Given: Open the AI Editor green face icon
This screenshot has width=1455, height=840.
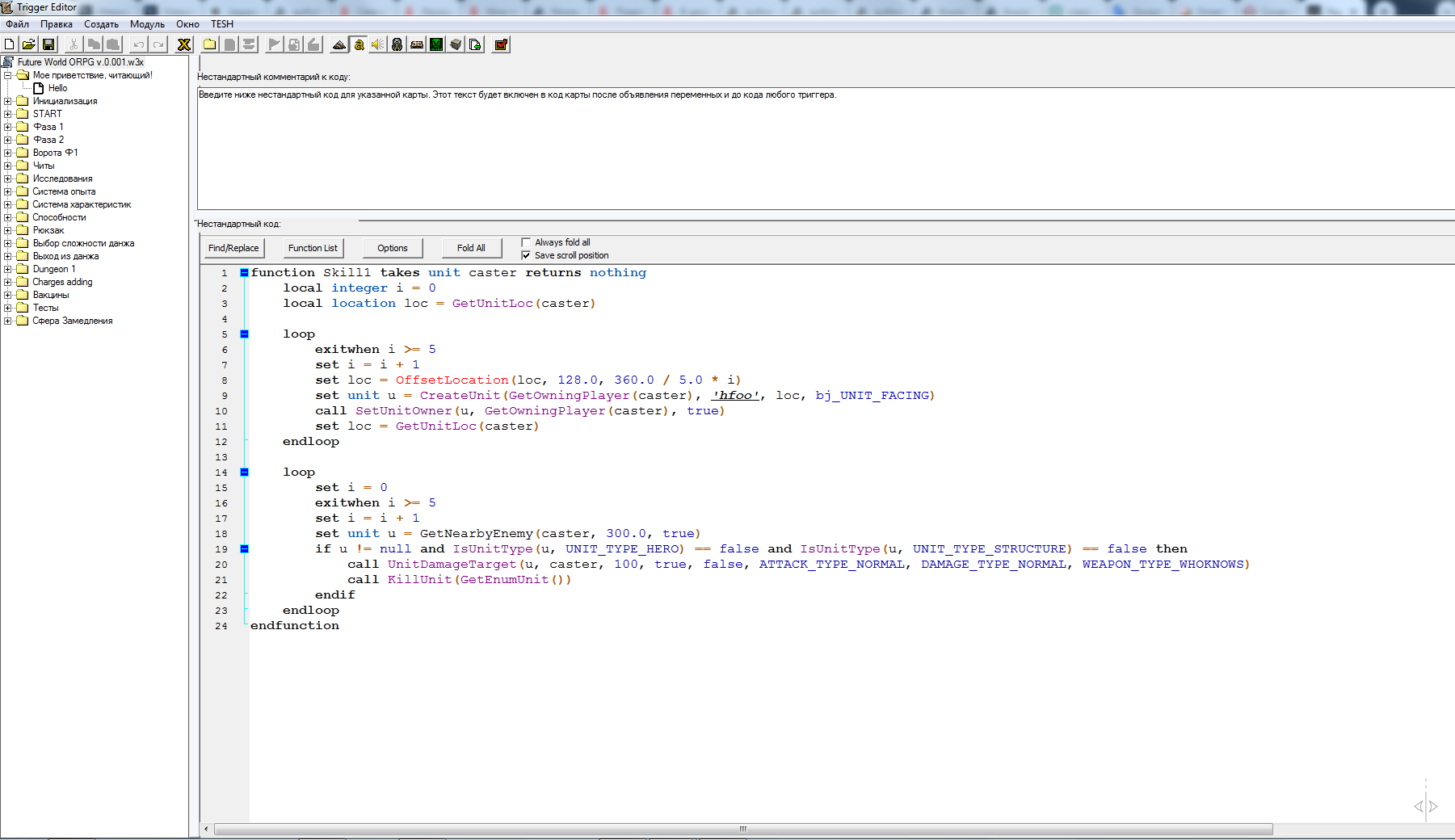Looking at the screenshot, I should [x=436, y=44].
